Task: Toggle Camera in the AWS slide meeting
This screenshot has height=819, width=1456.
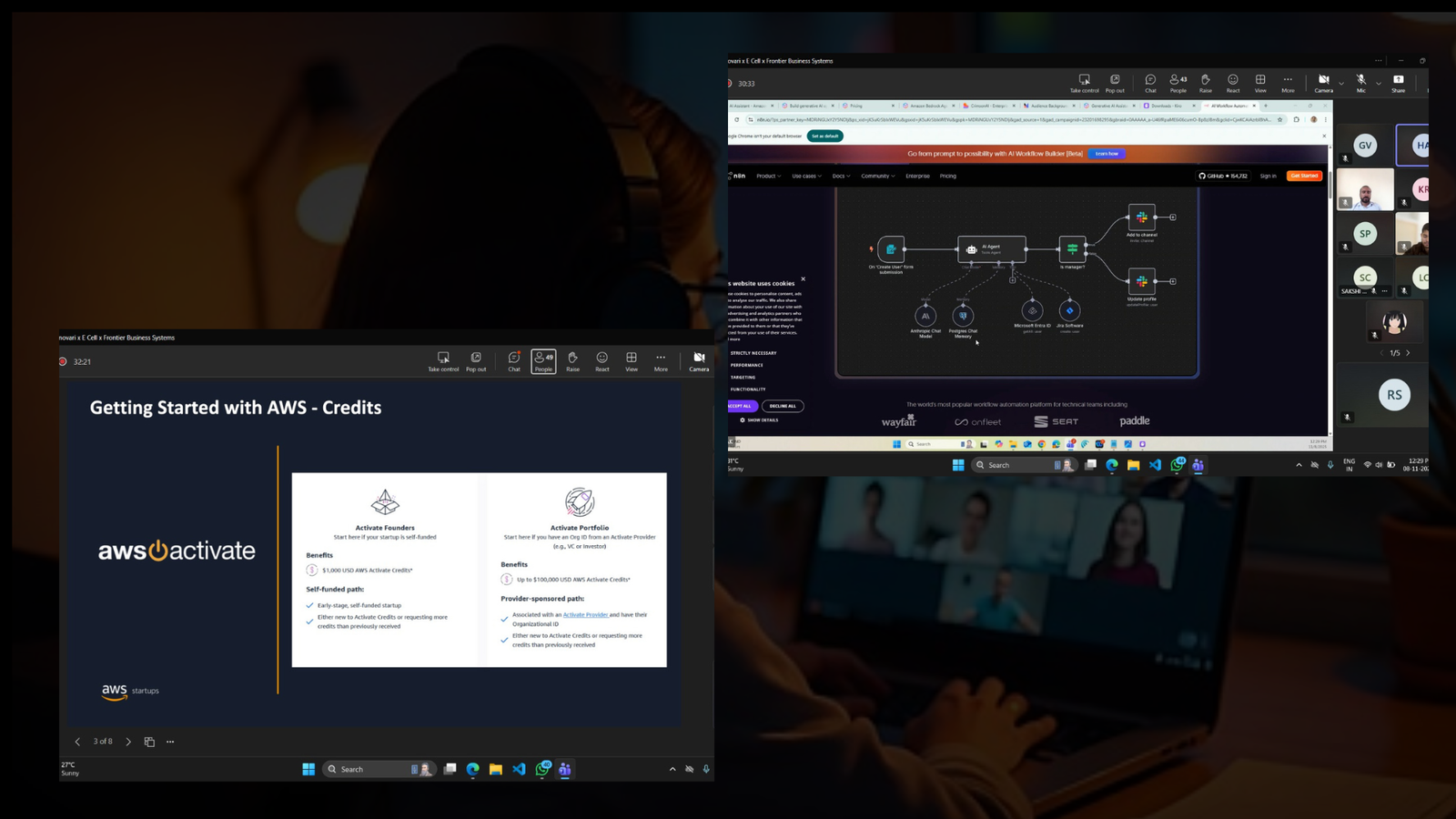Action: coord(699,361)
